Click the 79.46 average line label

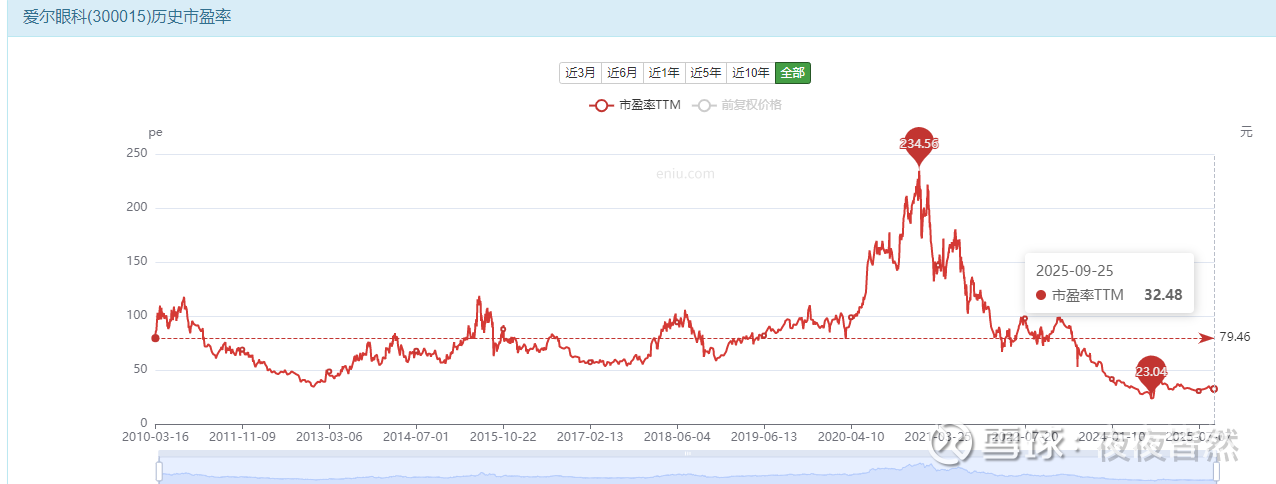1236,338
